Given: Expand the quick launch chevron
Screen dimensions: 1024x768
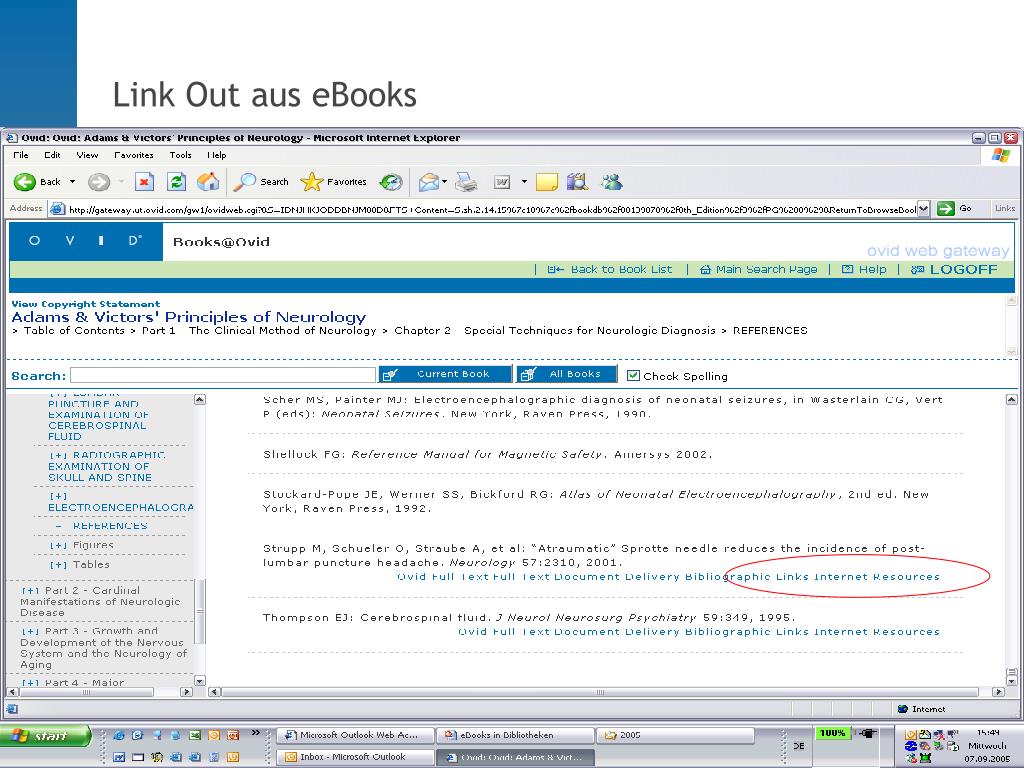Looking at the screenshot, I should coord(256,732).
